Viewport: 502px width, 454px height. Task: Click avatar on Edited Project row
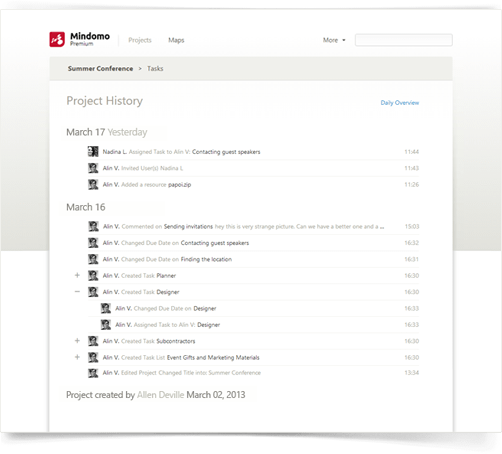coord(93,372)
